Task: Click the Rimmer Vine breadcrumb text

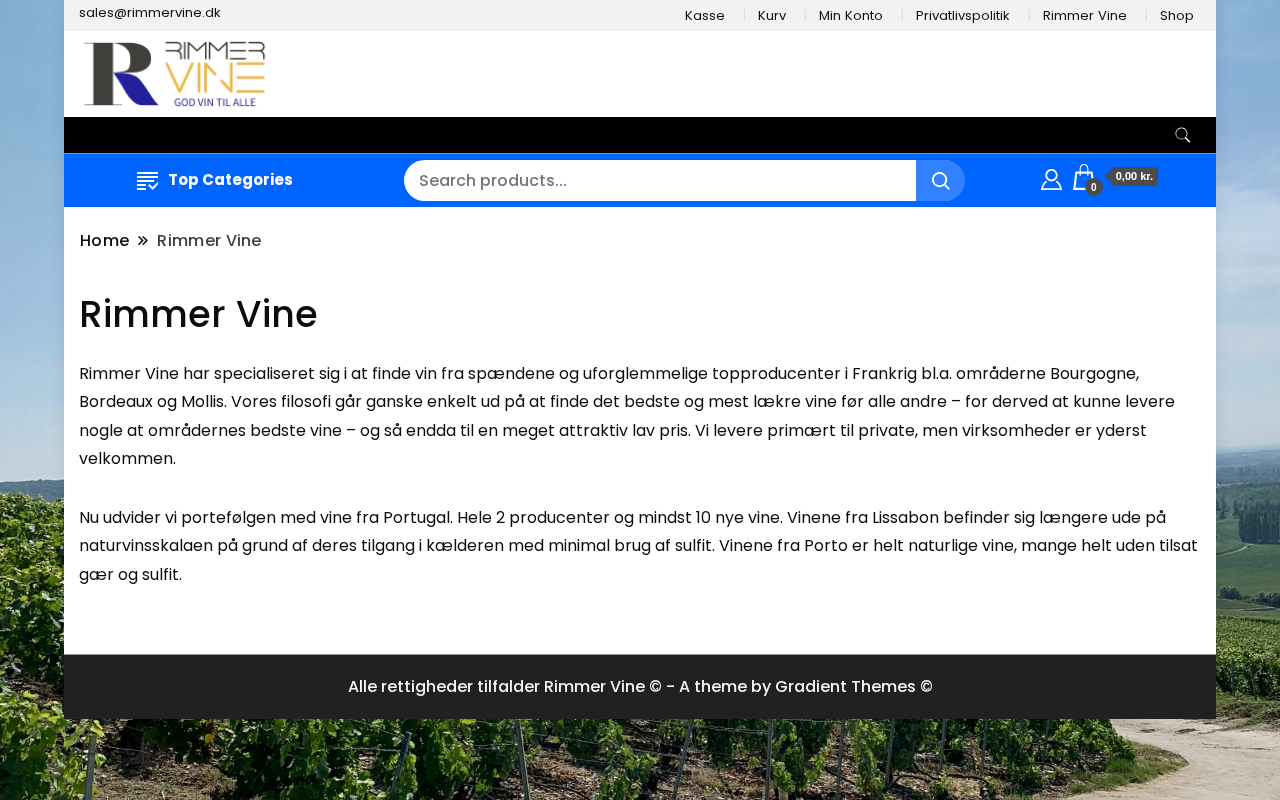Action: (209, 241)
